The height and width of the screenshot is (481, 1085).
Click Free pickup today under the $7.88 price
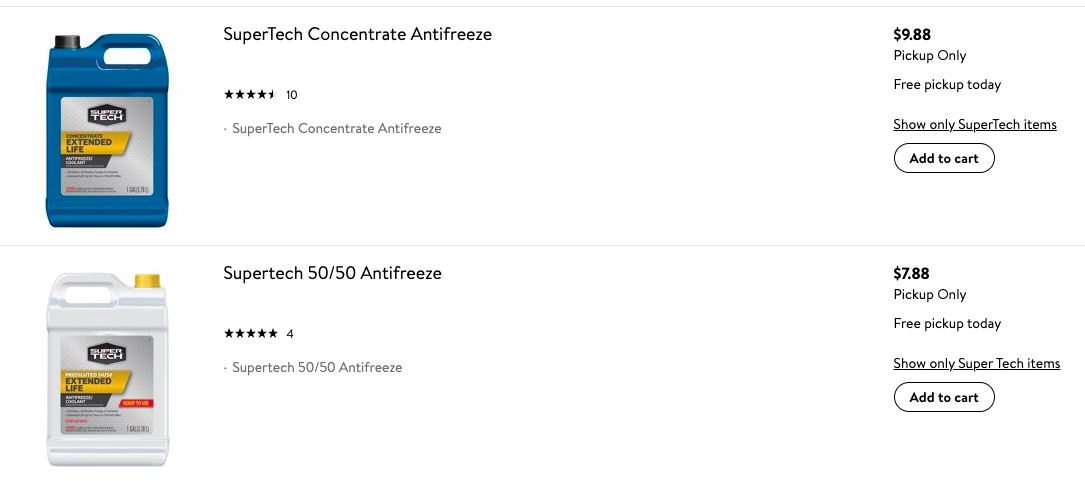coord(947,324)
